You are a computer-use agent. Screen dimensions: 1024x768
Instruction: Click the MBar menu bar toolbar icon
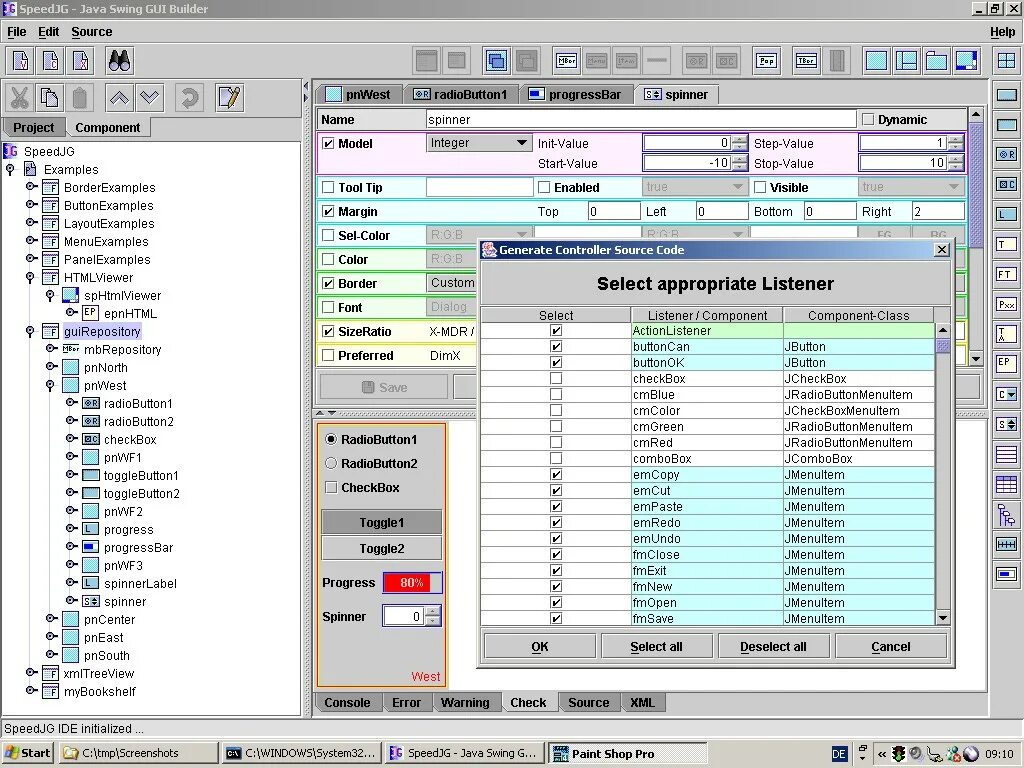click(566, 61)
